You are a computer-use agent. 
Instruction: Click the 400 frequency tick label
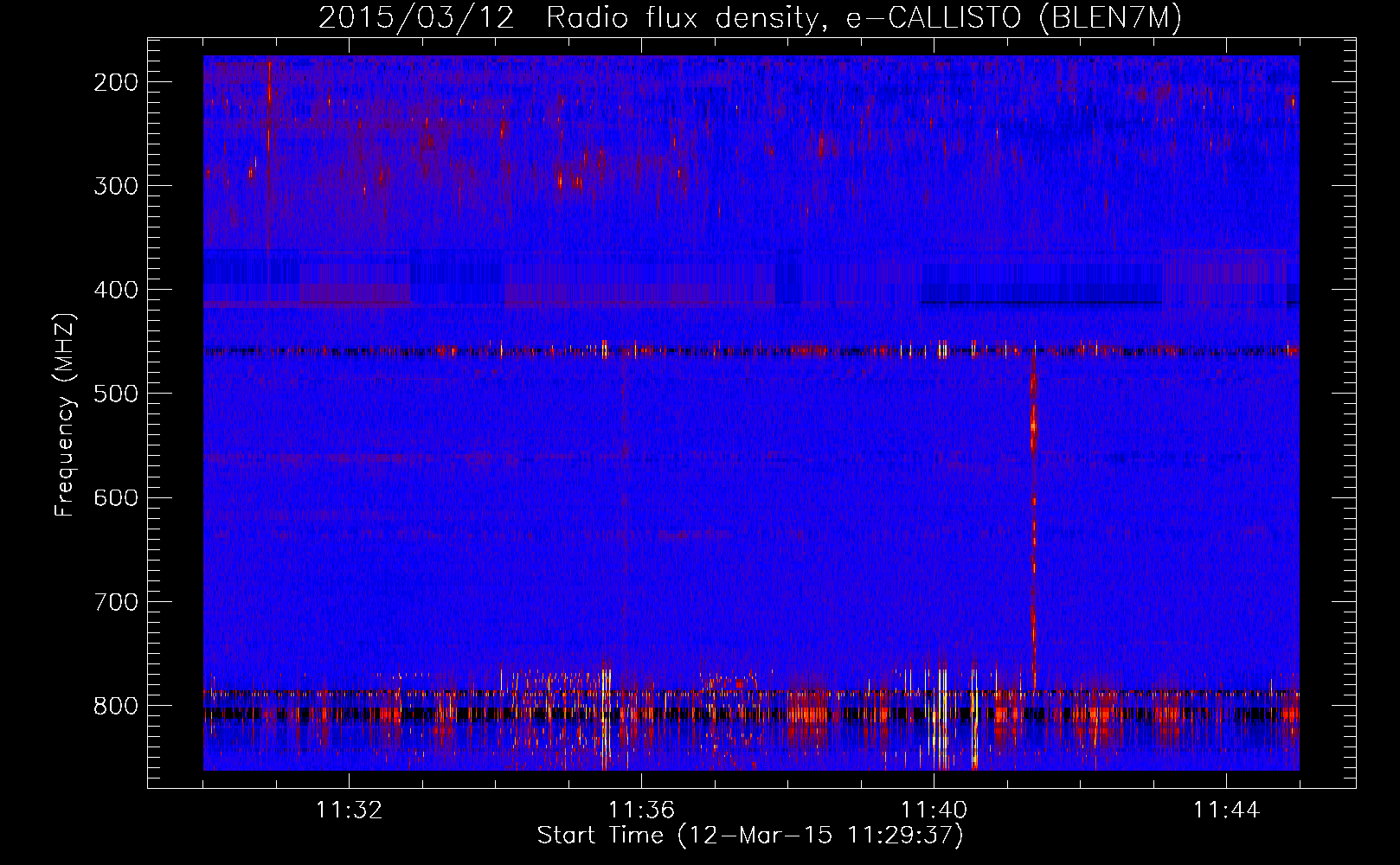116,290
